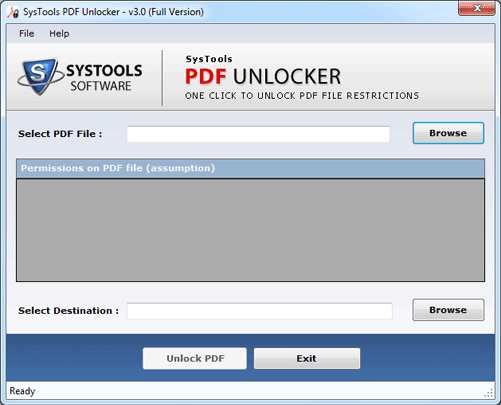Browse for the destination folder
The width and height of the screenshot is (501, 405).
pyautogui.click(x=448, y=310)
